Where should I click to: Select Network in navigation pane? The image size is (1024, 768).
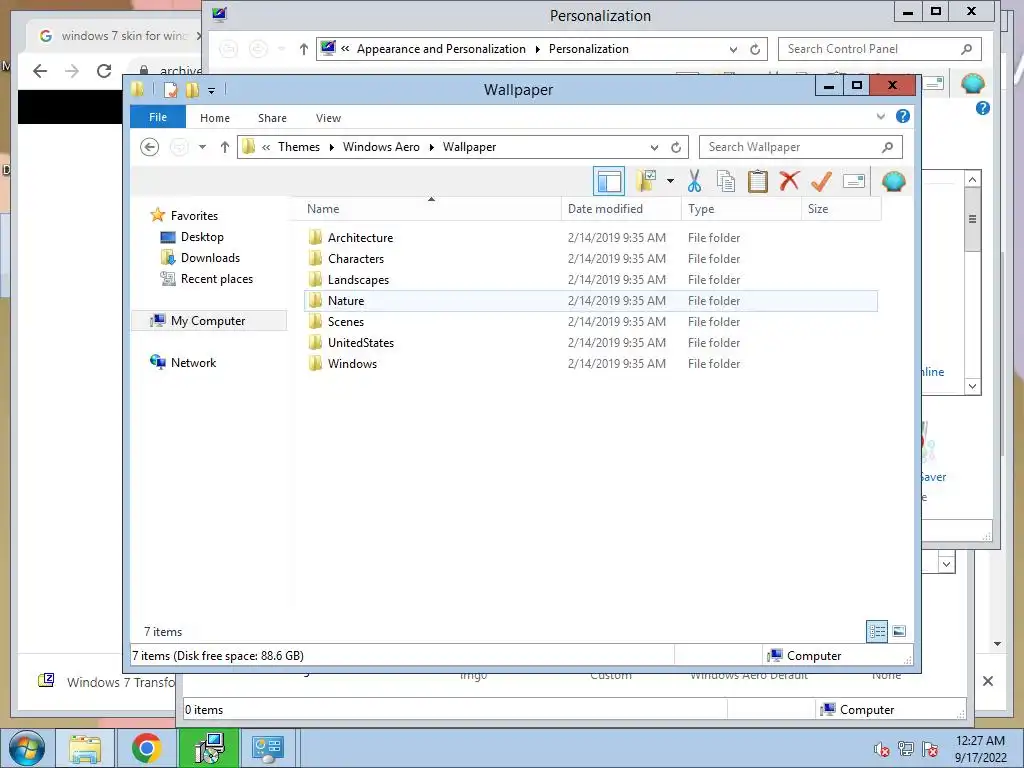click(x=193, y=362)
